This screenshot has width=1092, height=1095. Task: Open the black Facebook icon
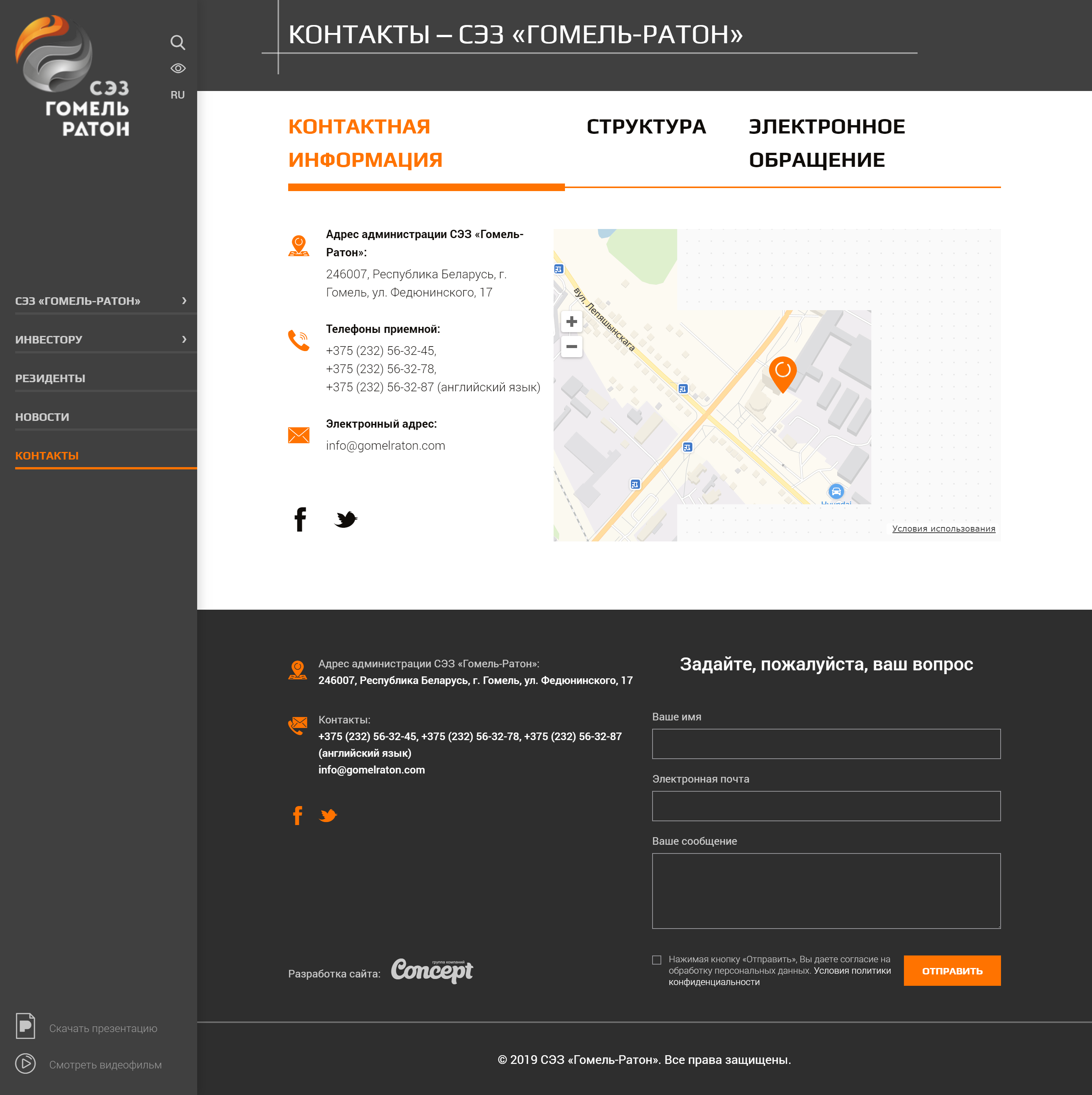(x=300, y=519)
